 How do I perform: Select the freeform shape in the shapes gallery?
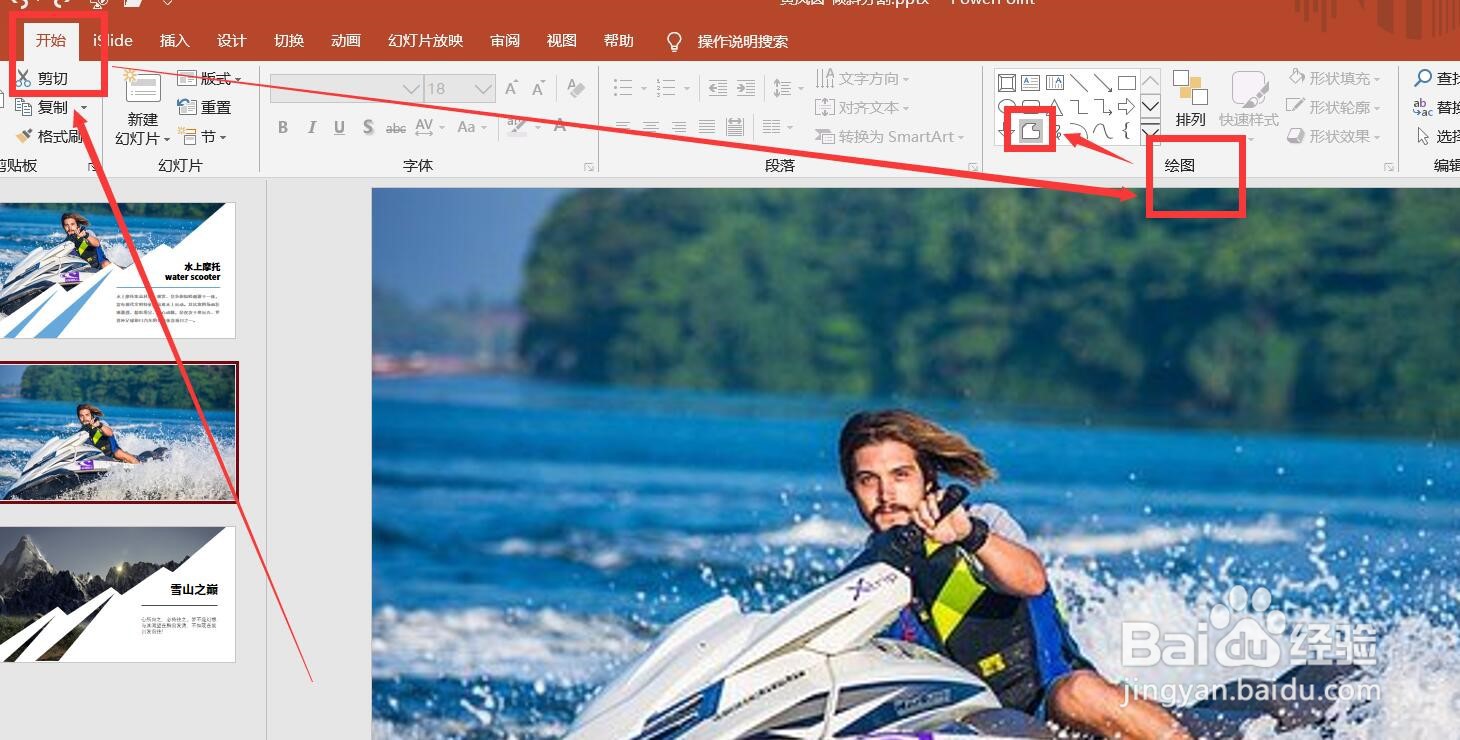coord(1031,131)
